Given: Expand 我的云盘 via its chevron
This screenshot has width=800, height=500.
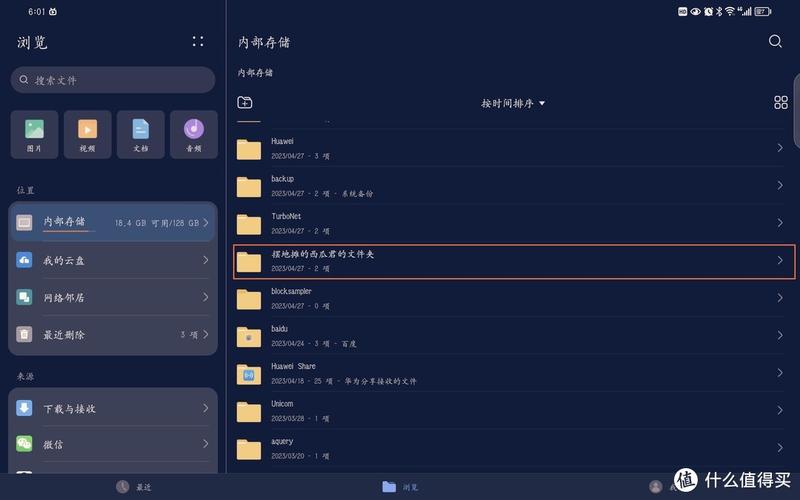Looking at the screenshot, I should [206, 260].
